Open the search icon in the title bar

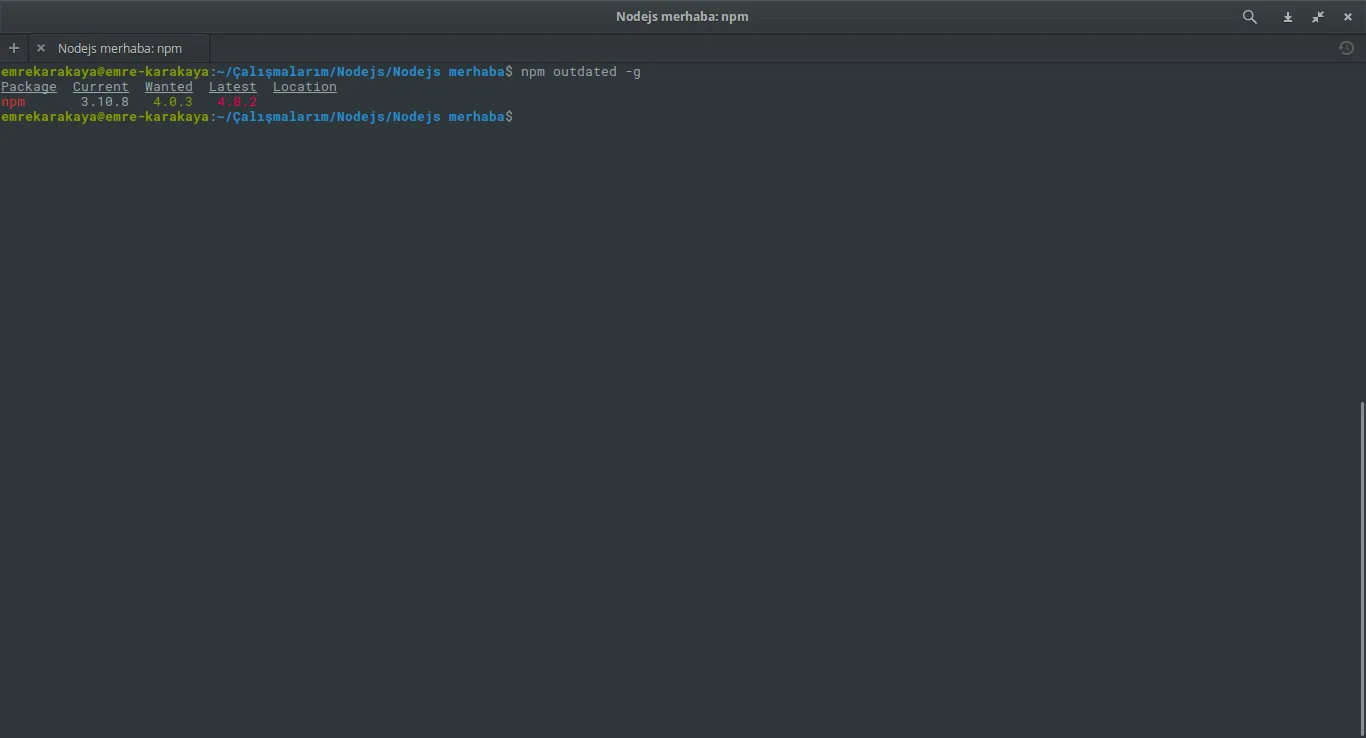pos(1249,16)
